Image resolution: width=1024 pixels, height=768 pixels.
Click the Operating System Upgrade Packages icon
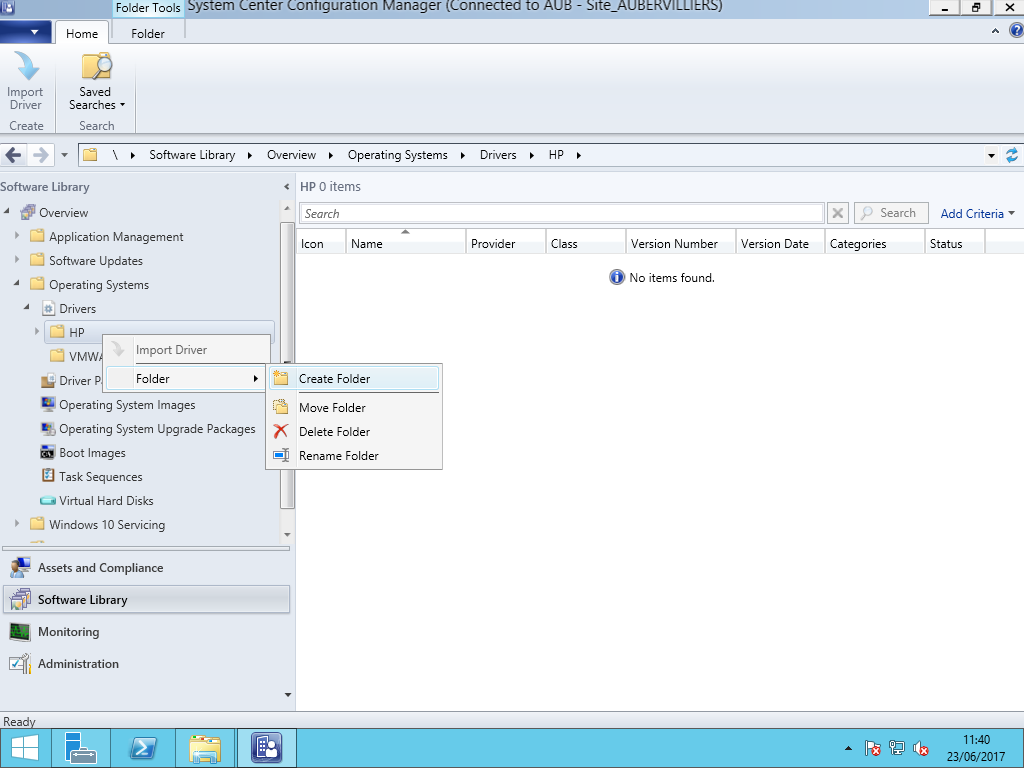click(48, 429)
